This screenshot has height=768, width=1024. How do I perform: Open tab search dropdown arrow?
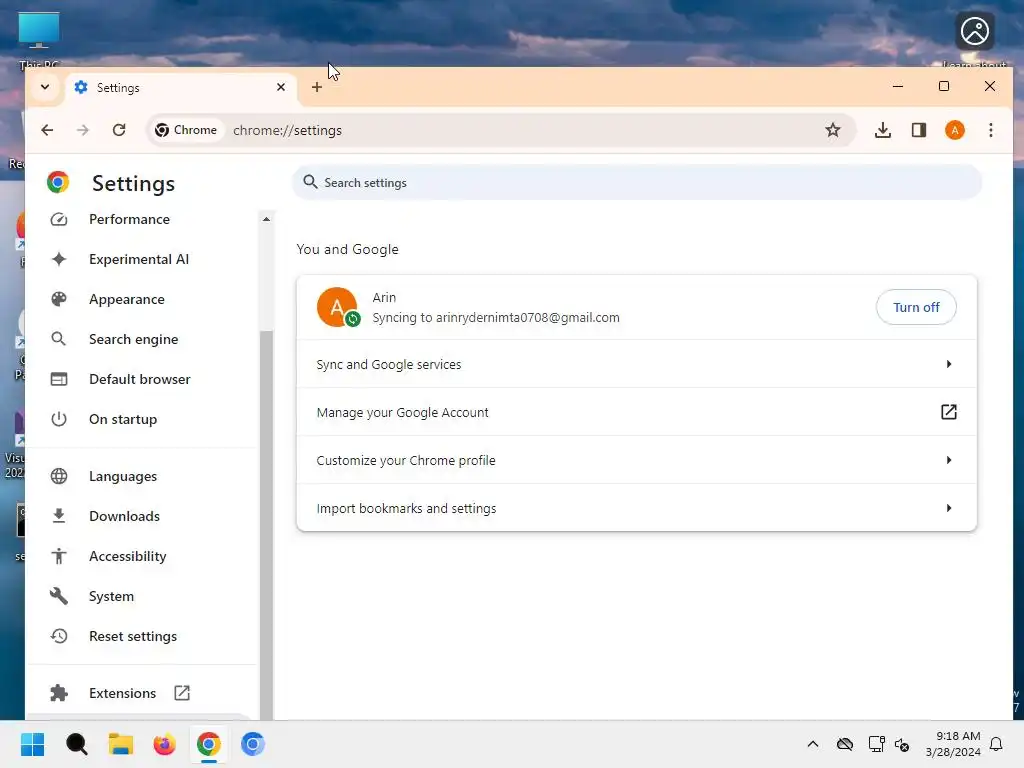click(45, 87)
